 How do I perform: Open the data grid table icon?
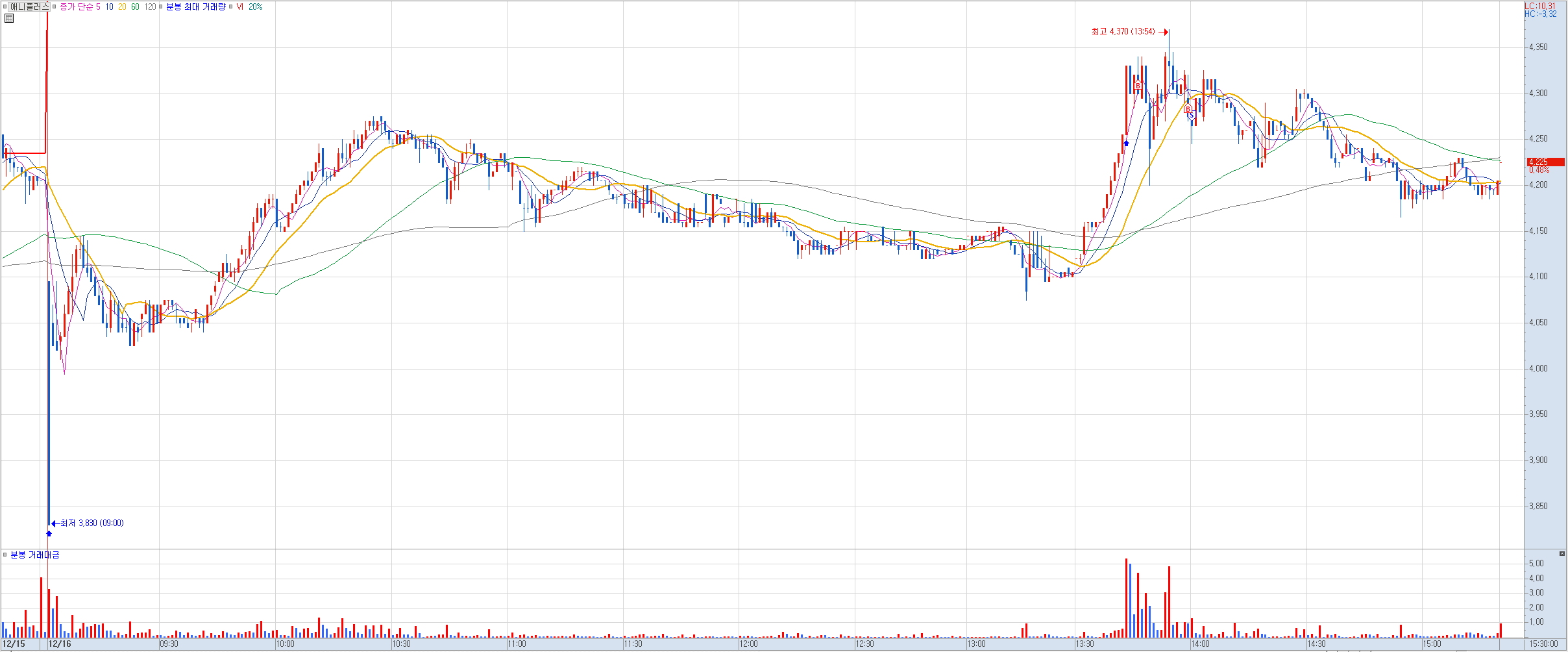click(9, 18)
